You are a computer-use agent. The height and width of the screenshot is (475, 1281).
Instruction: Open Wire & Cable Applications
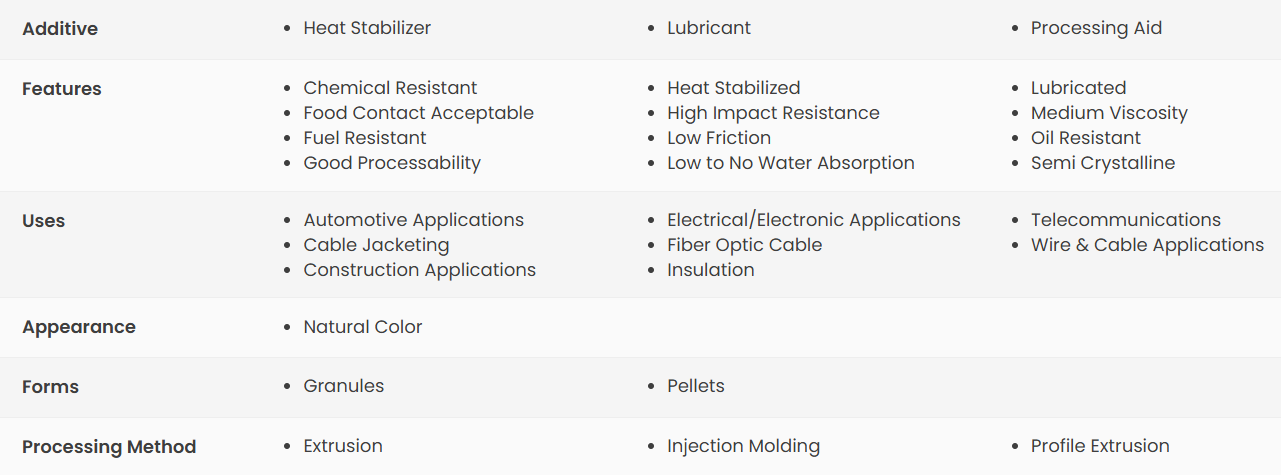[1147, 245]
